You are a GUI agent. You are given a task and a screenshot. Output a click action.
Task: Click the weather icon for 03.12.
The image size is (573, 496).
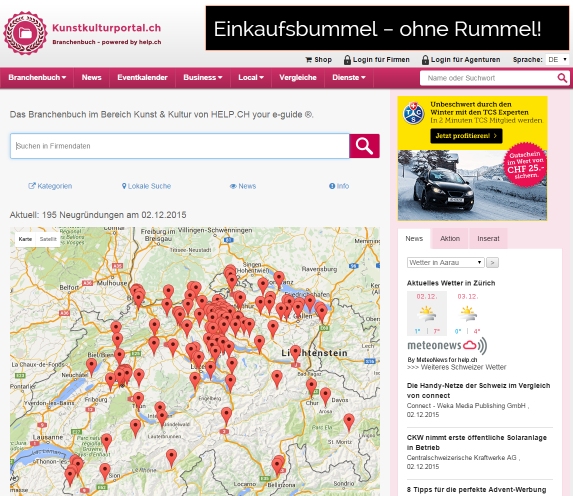pyautogui.click(x=468, y=314)
